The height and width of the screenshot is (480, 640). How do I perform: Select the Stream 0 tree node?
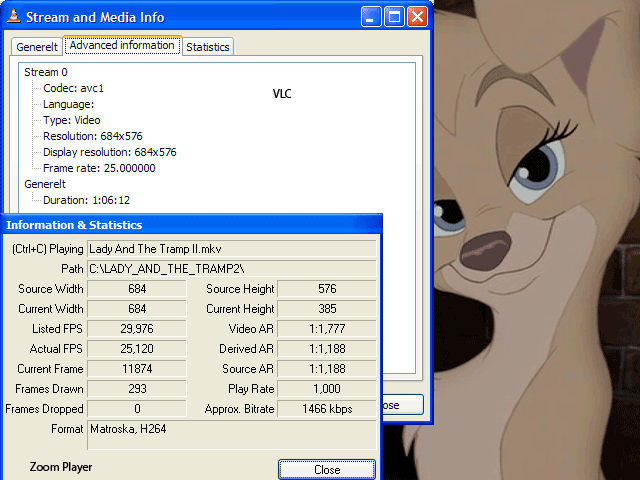(x=46, y=72)
